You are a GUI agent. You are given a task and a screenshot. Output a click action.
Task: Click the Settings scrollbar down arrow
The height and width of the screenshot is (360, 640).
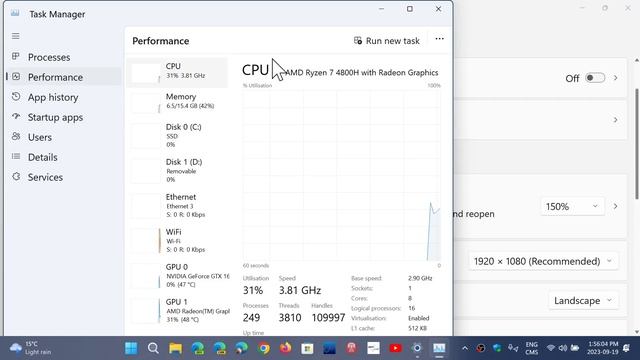637,332
